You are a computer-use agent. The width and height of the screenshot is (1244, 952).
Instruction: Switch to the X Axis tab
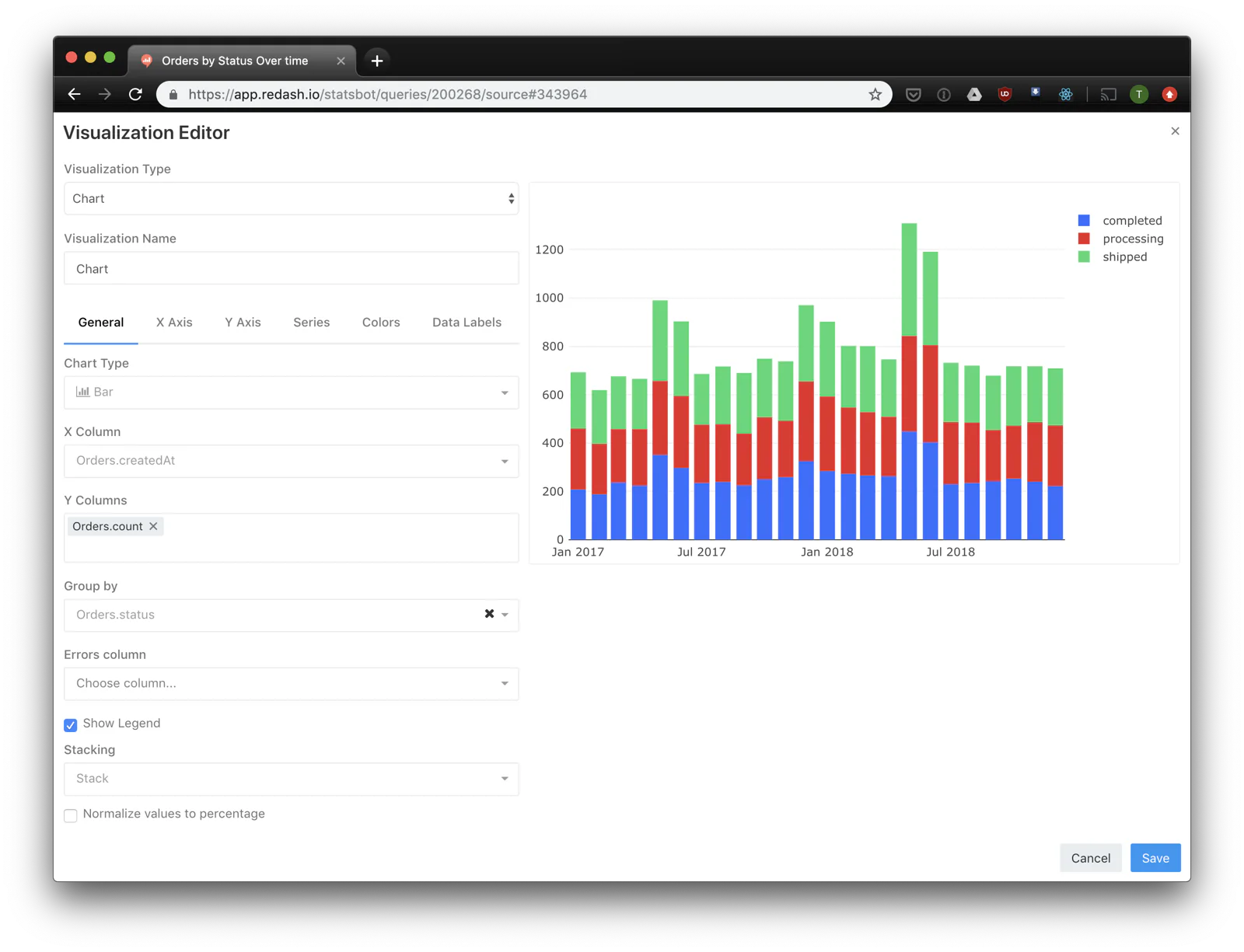[x=174, y=322]
